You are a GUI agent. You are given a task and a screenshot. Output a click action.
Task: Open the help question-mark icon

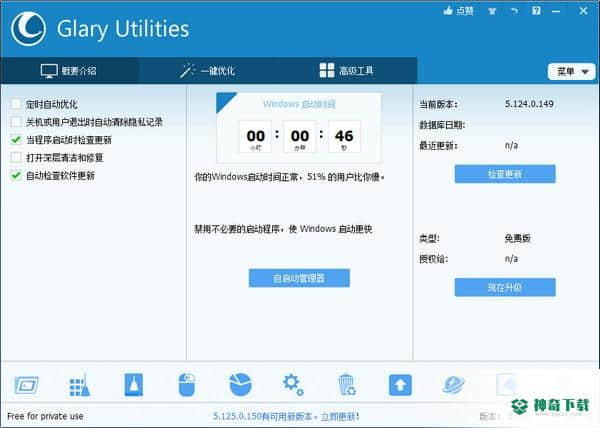[x=536, y=11]
